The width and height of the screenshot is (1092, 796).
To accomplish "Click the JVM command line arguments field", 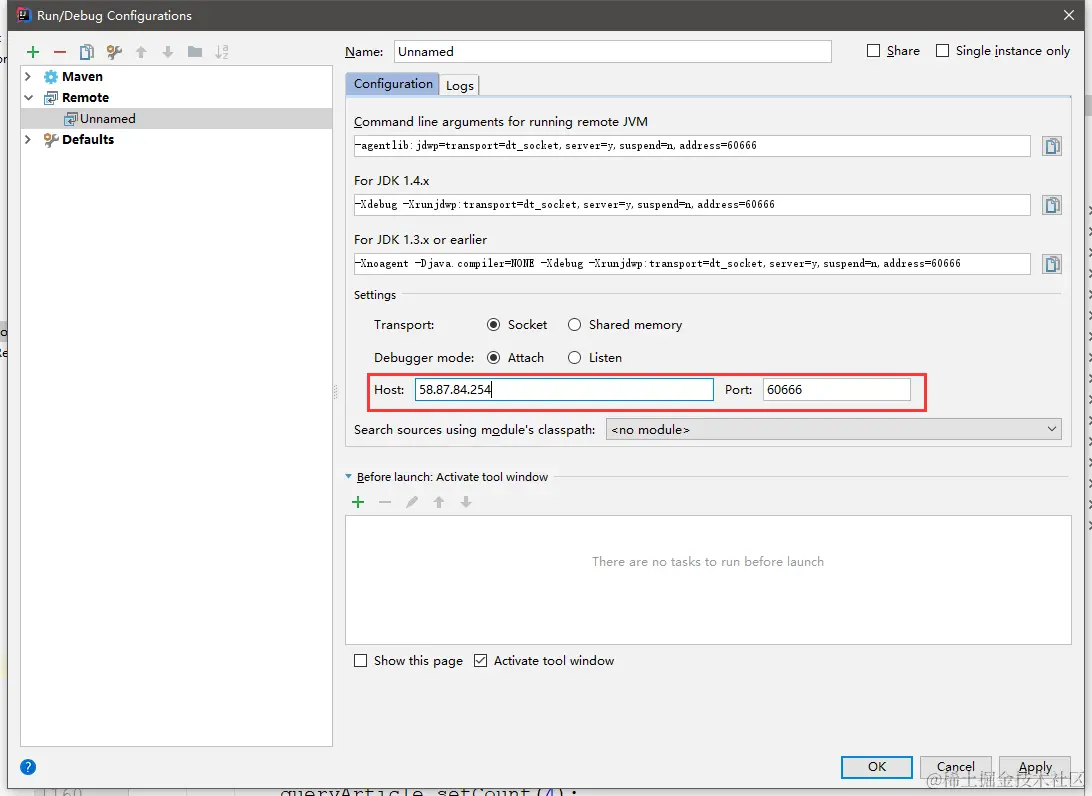I will pos(692,146).
